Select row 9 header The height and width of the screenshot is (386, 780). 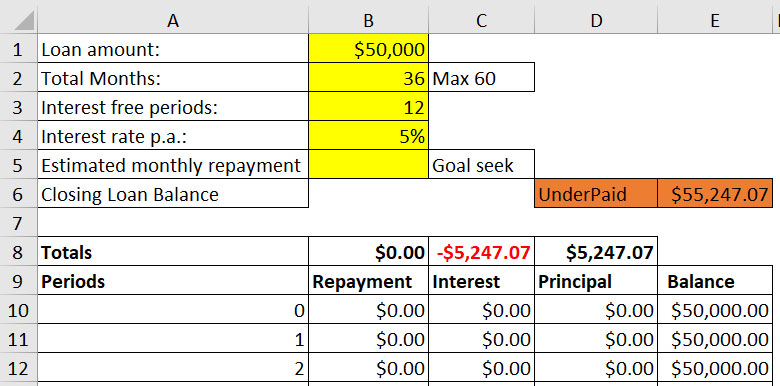[x=18, y=280]
